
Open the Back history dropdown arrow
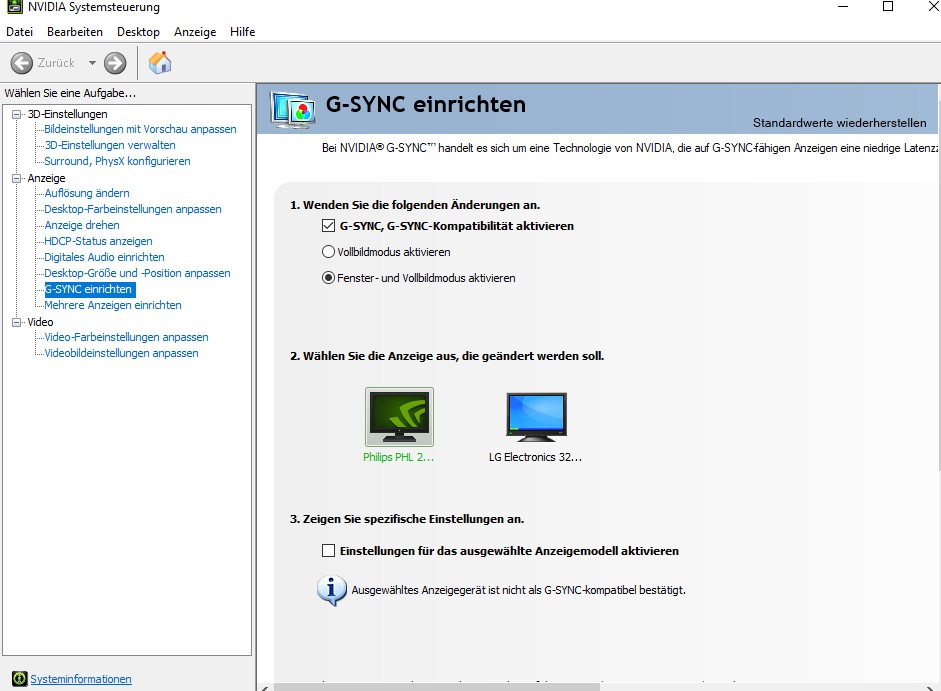[x=92, y=63]
